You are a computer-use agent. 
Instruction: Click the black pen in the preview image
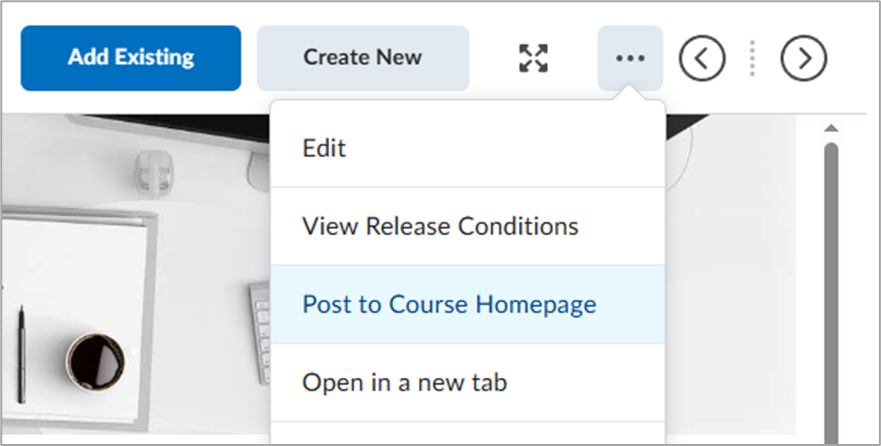(21, 354)
